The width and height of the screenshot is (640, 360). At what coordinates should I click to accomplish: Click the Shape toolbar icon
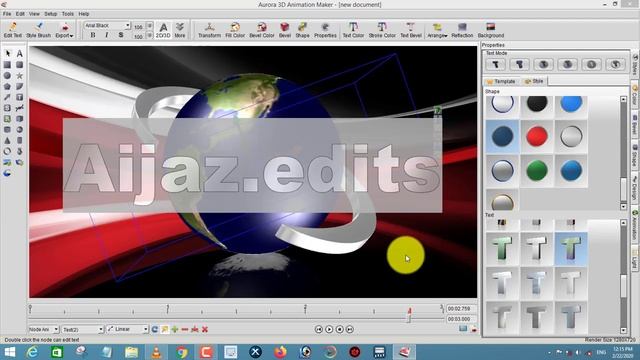click(302, 30)
